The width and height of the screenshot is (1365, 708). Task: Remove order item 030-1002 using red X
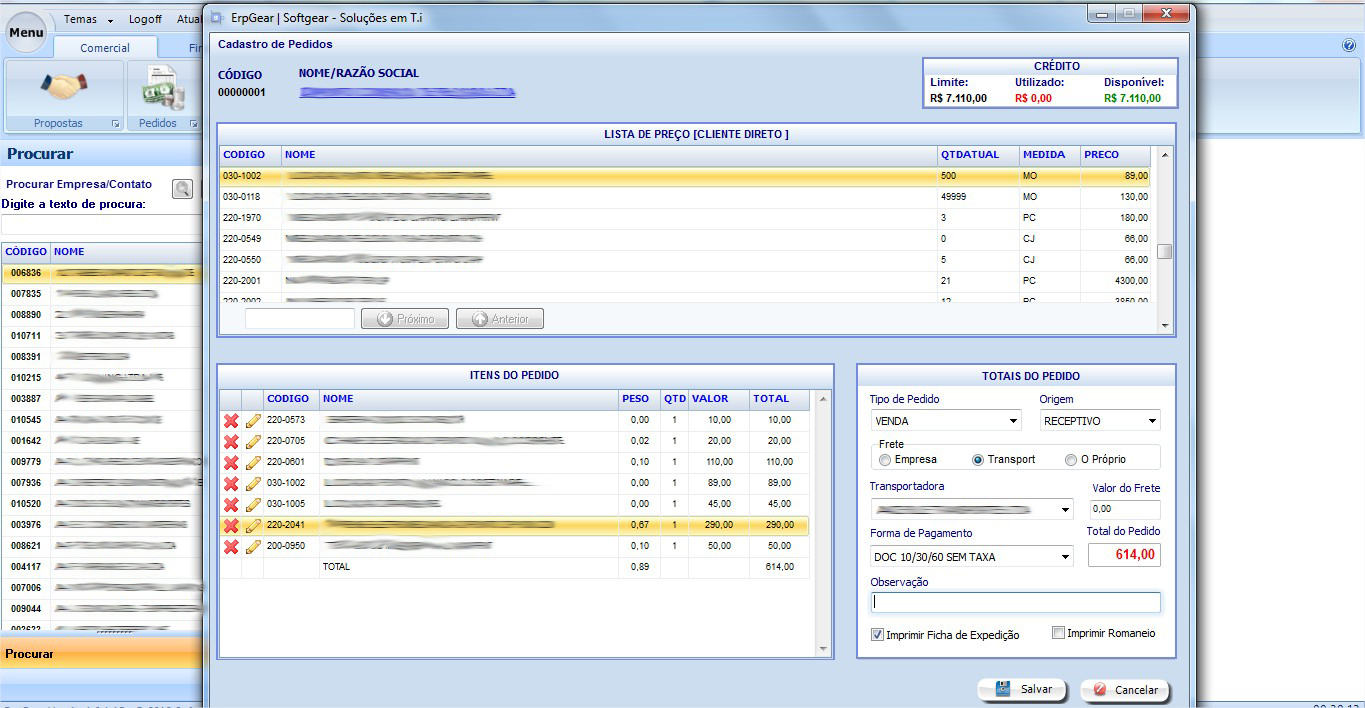[230, 483]
